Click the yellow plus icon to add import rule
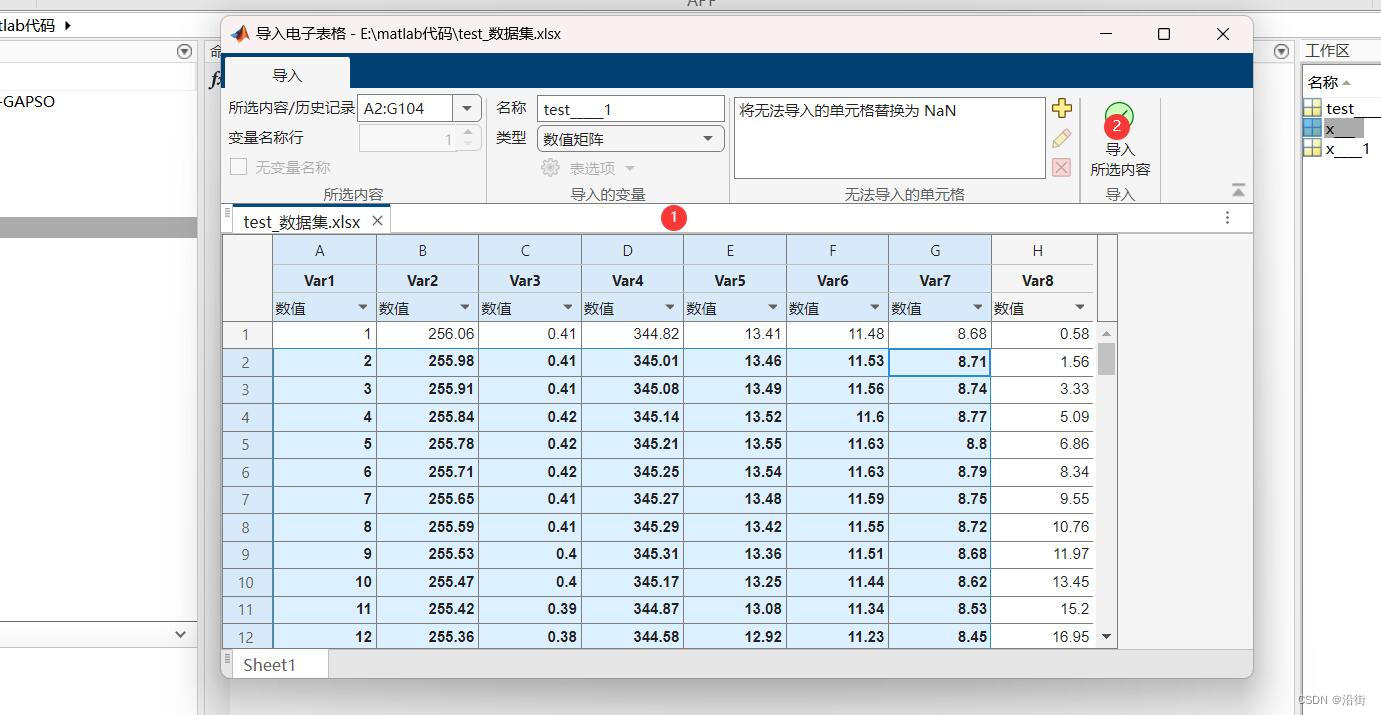Viewport: 1381px width, 715px height. point(1062,107)
